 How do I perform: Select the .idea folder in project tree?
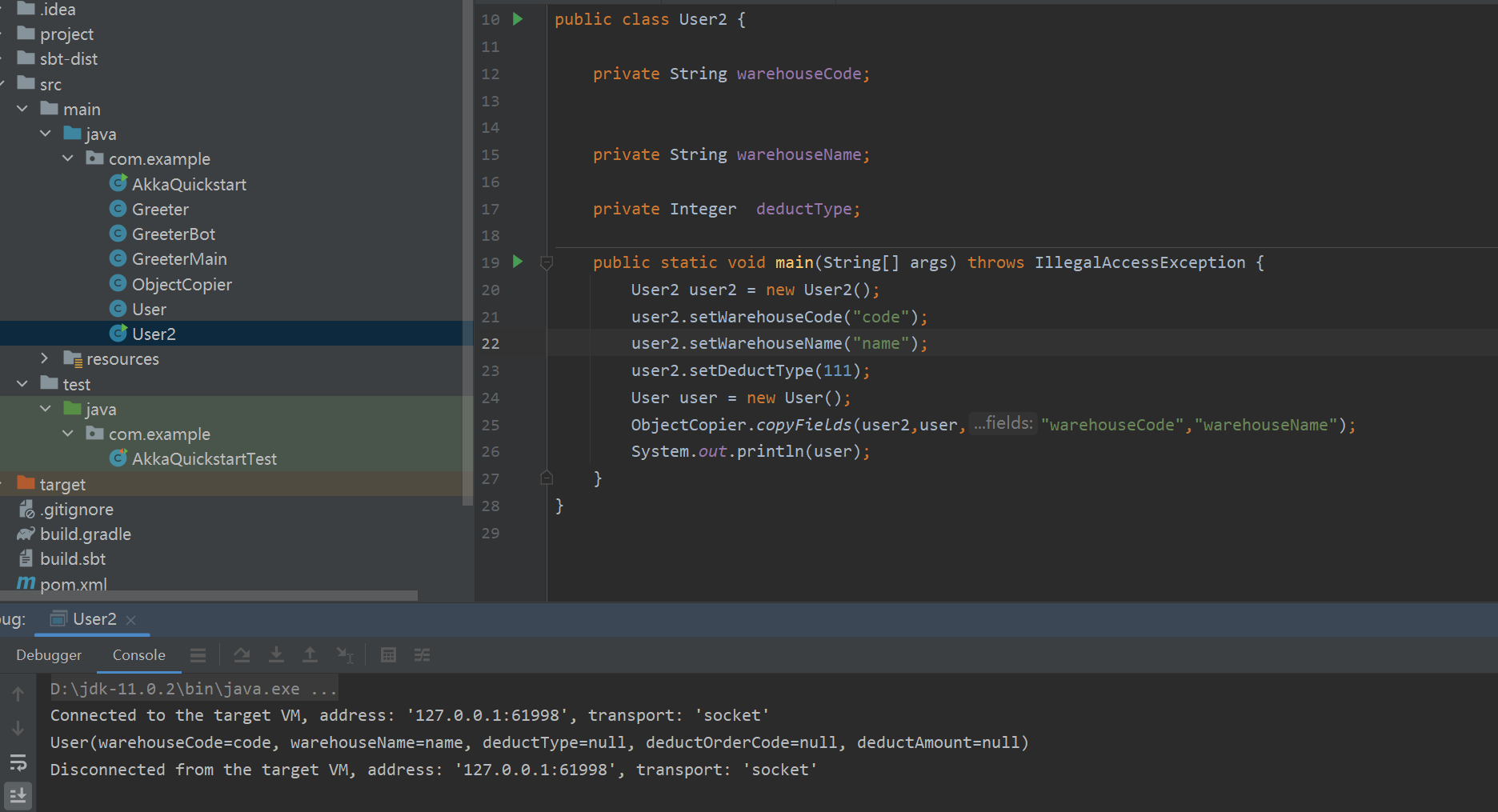46,10
